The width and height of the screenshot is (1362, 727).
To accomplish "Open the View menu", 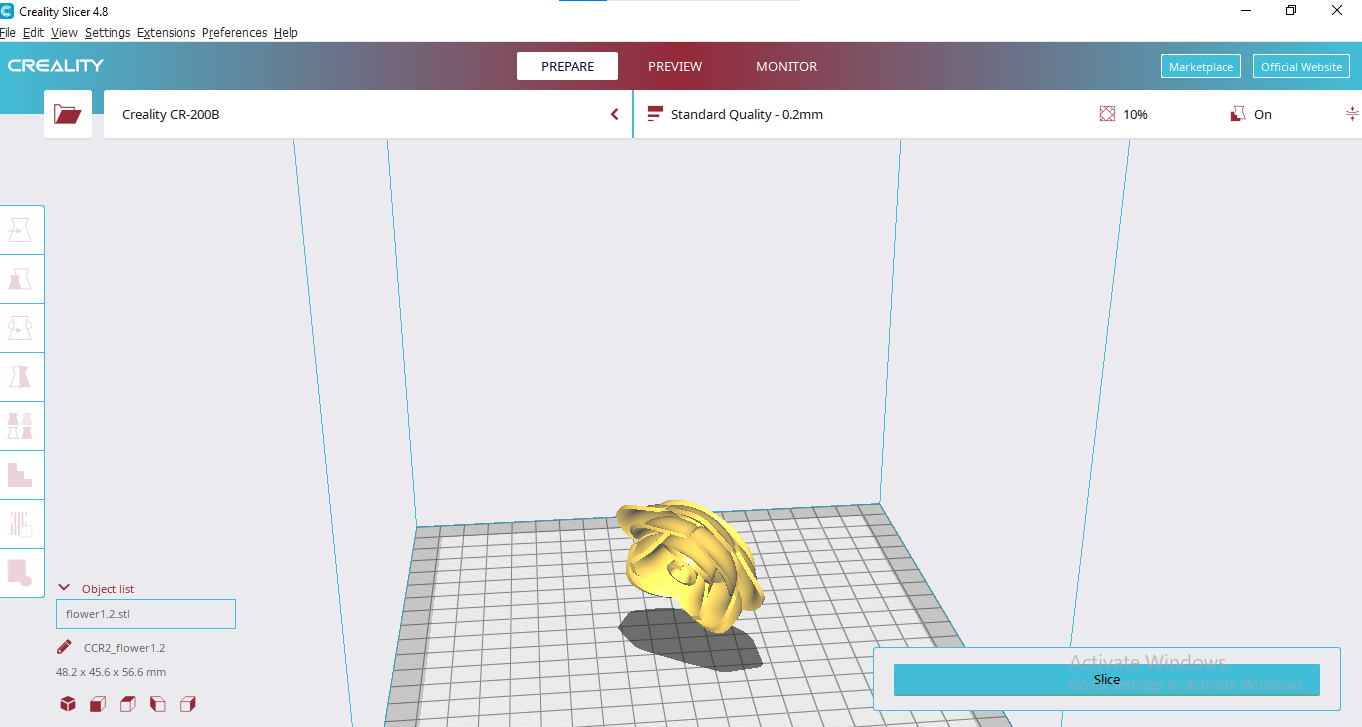I will [x=64, y=32].
